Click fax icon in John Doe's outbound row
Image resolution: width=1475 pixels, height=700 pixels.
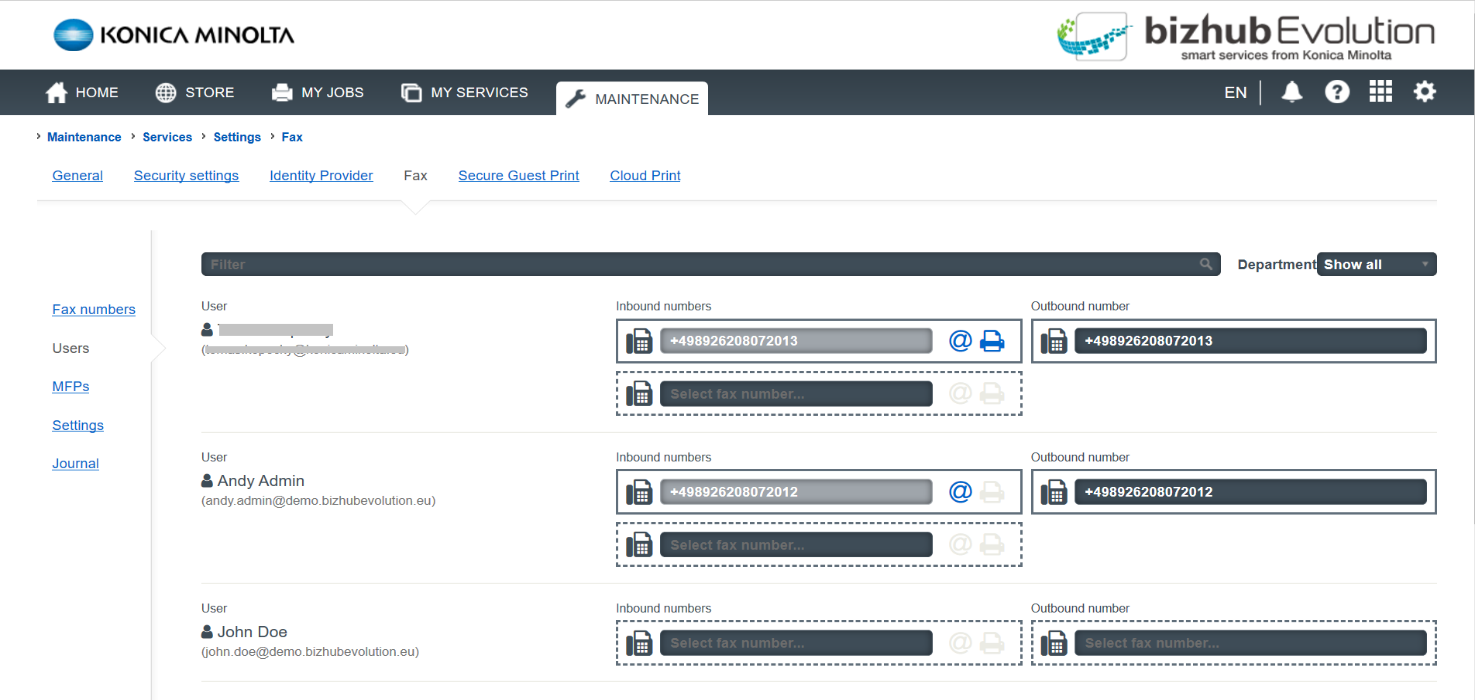pyautogui.click(x=1053, y=643)
